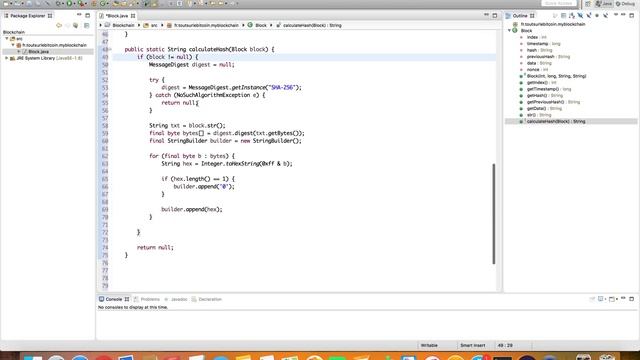Select the Blockchain project in Package Explorer
640x360 pixels.
tap(13, 32)
